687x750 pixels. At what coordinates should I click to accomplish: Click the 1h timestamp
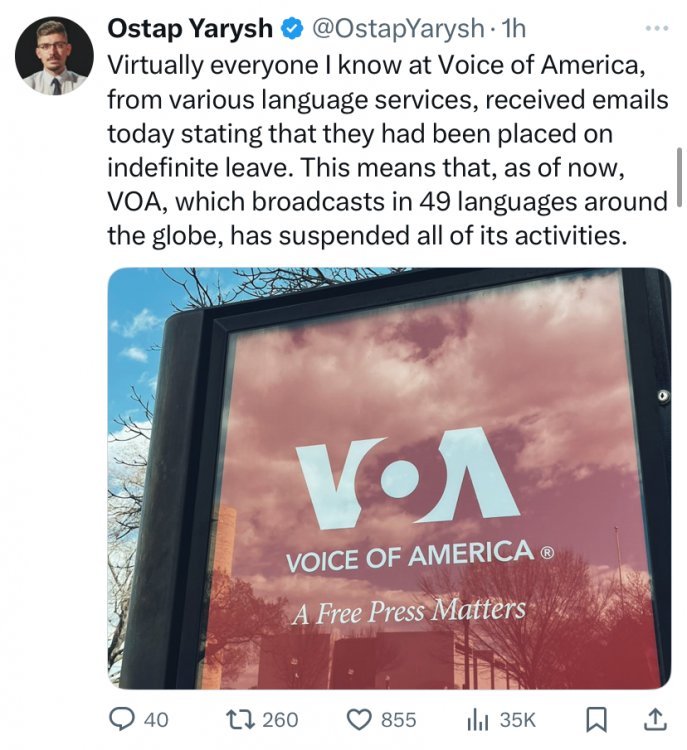(x=512, y=30)
